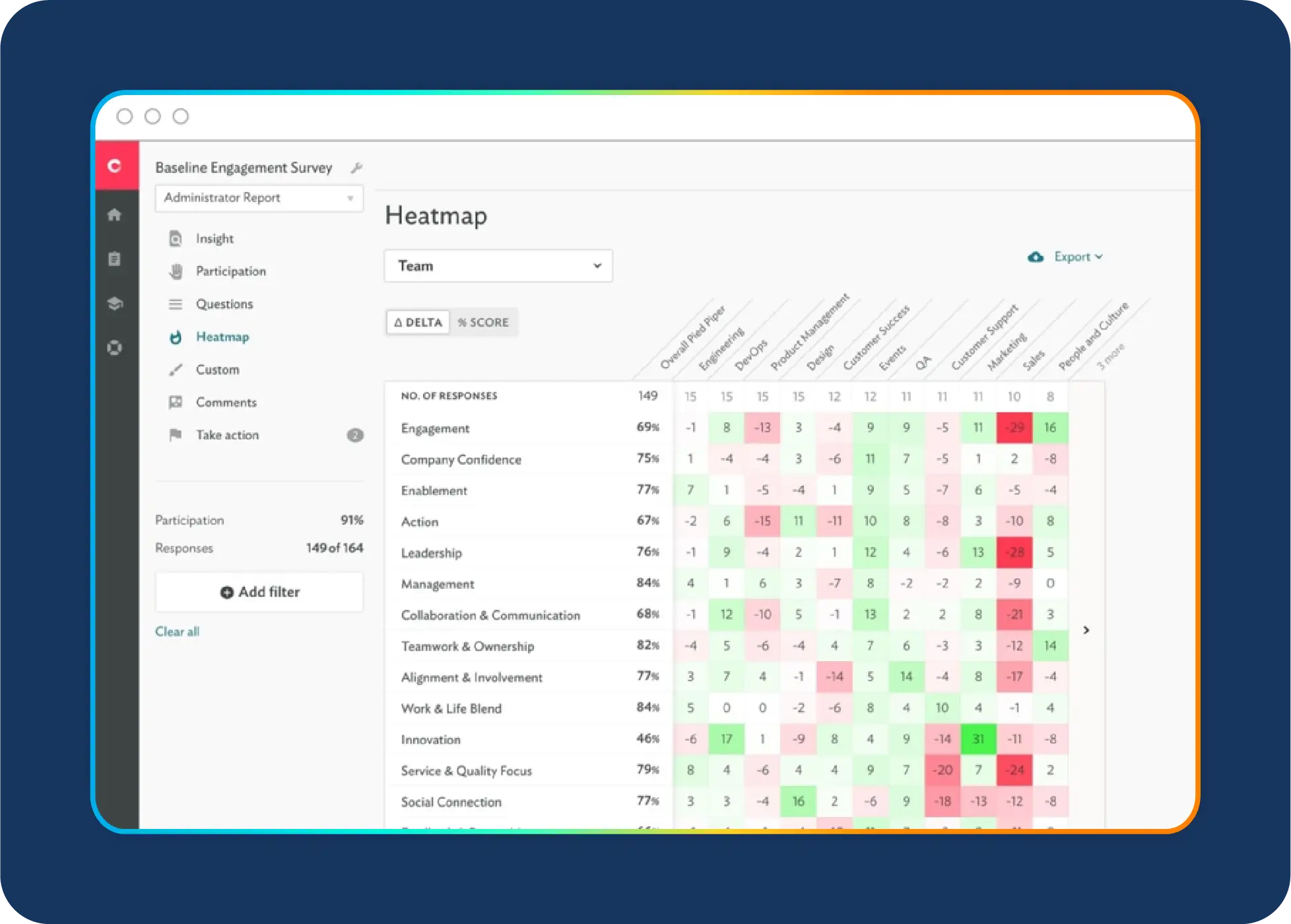Screen dimensions: 1291x924
Task: Go to the Participation menu item
Action: pyautogui.click(x=230, y=271)
